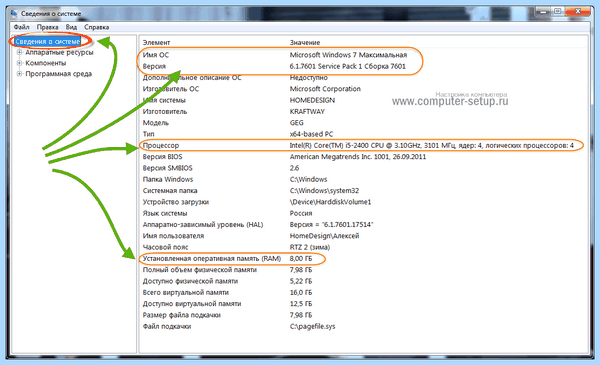
Task: Expand the Программная среда node
Action: [20, 74]
